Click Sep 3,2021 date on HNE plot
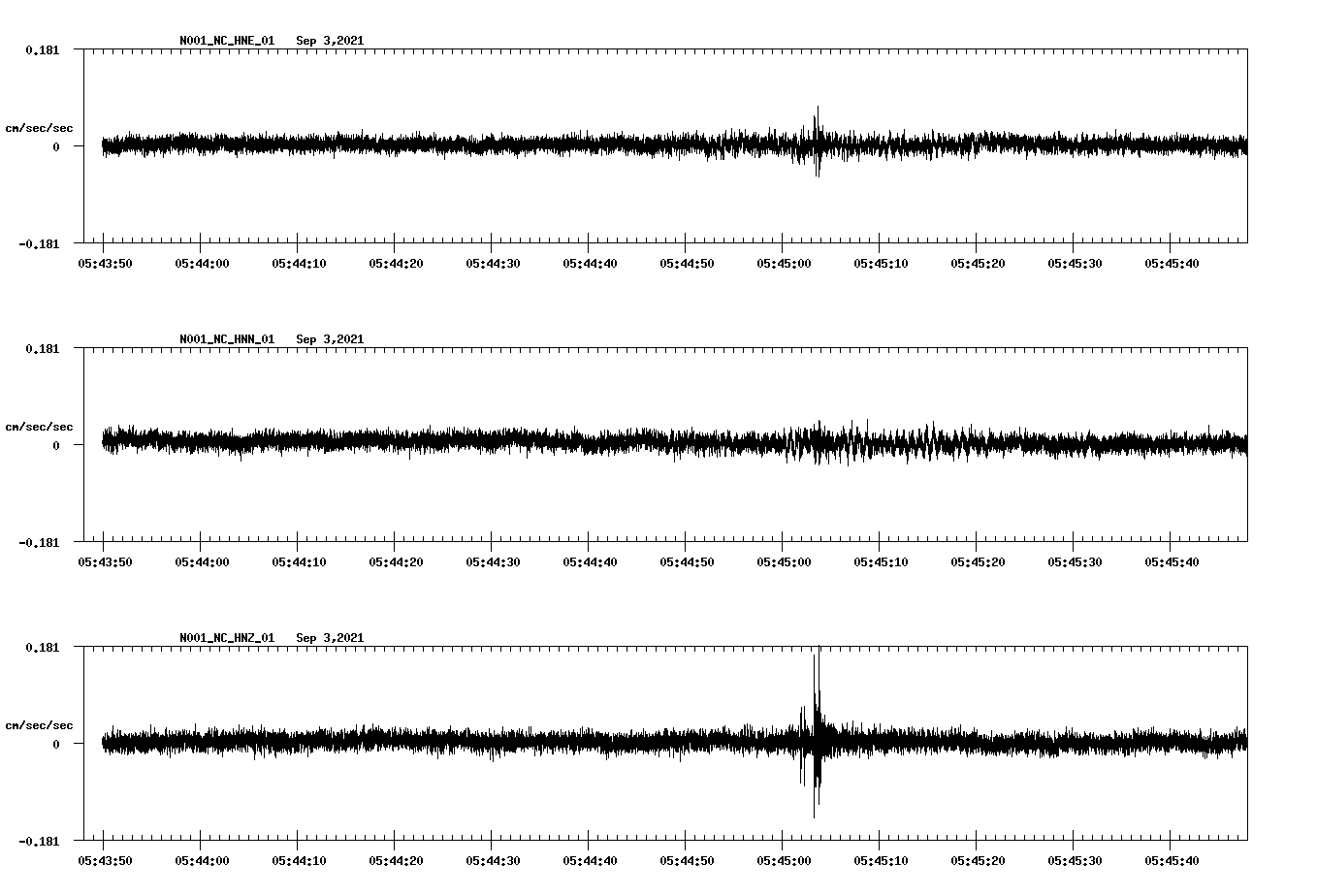This screenshot has height=896, width=1317. pyautogui.click(x=330, y=41)
